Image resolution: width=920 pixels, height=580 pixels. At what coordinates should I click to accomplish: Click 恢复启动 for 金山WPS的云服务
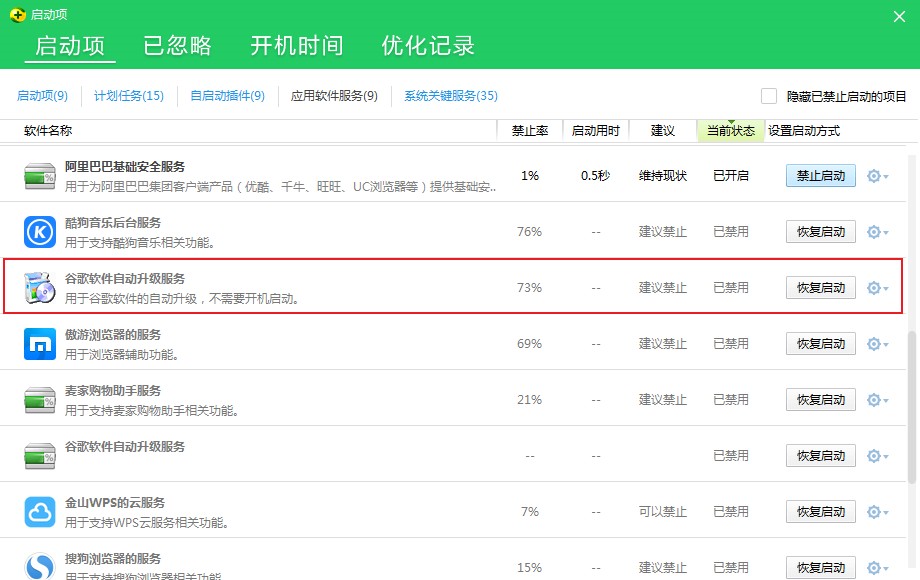(821, 512)
